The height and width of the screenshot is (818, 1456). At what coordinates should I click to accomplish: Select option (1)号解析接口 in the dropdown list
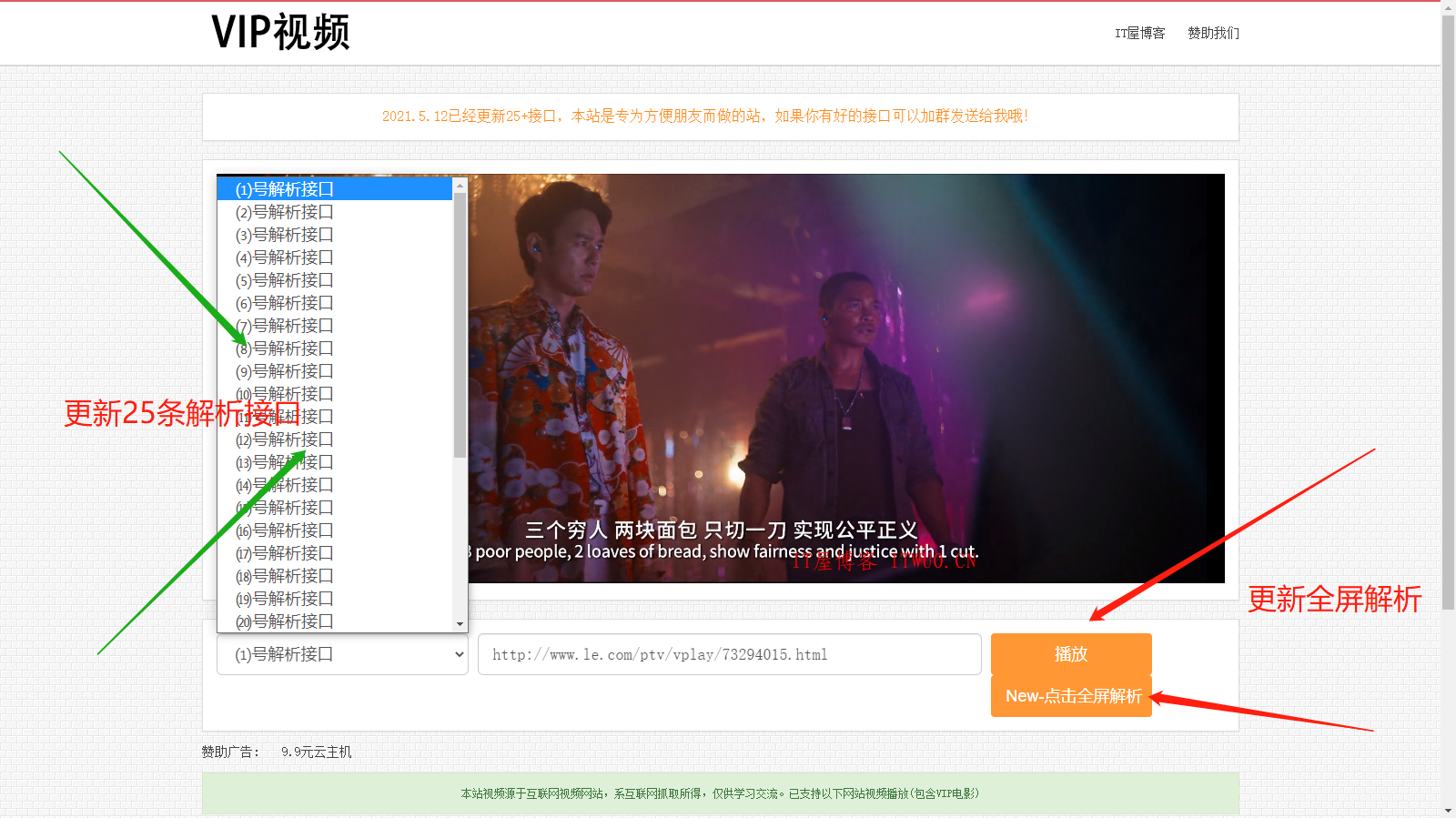[335, 189]
